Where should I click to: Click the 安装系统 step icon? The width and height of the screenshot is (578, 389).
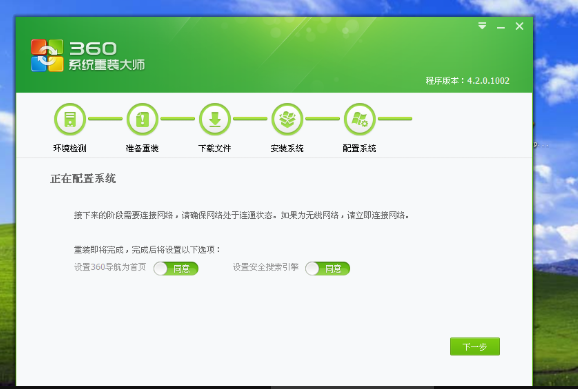(287, 119)
